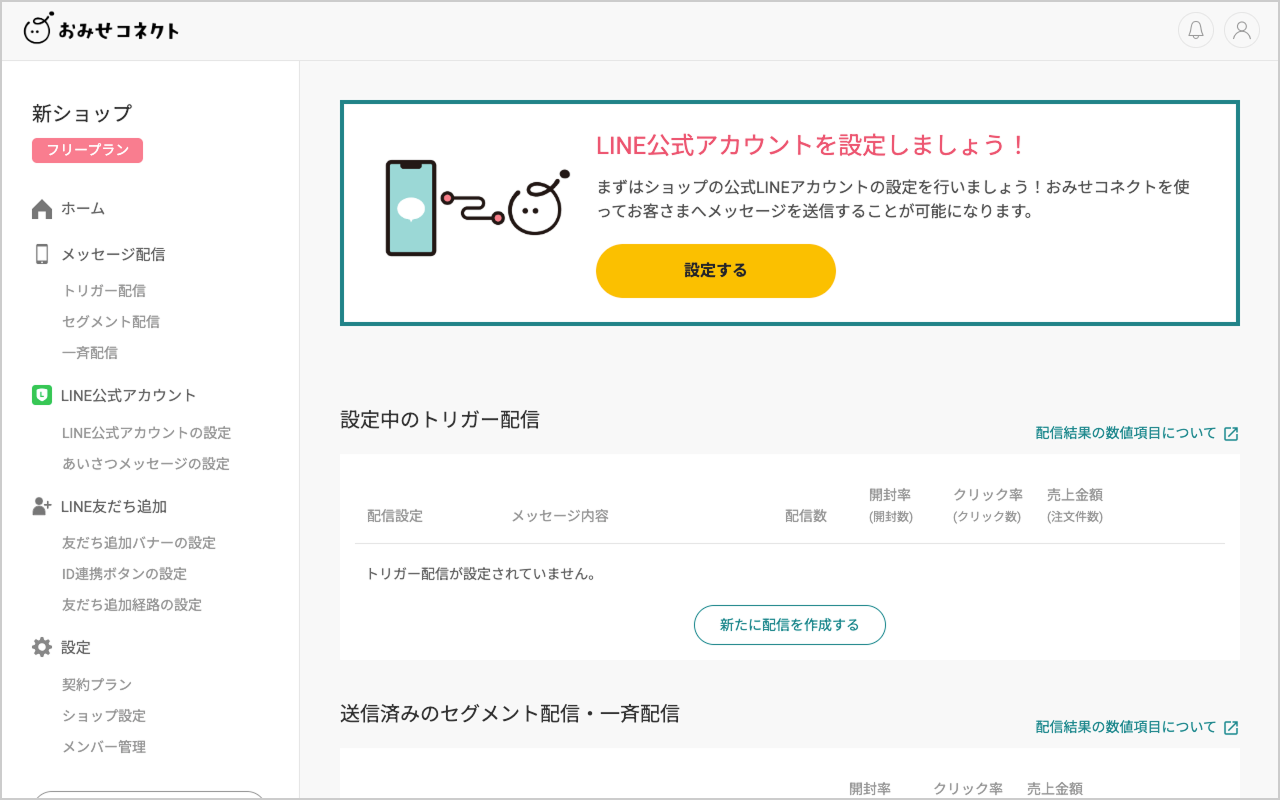Open トリガー配信 in the sidebar
The image size is (1280, 800).
point(104,291)
